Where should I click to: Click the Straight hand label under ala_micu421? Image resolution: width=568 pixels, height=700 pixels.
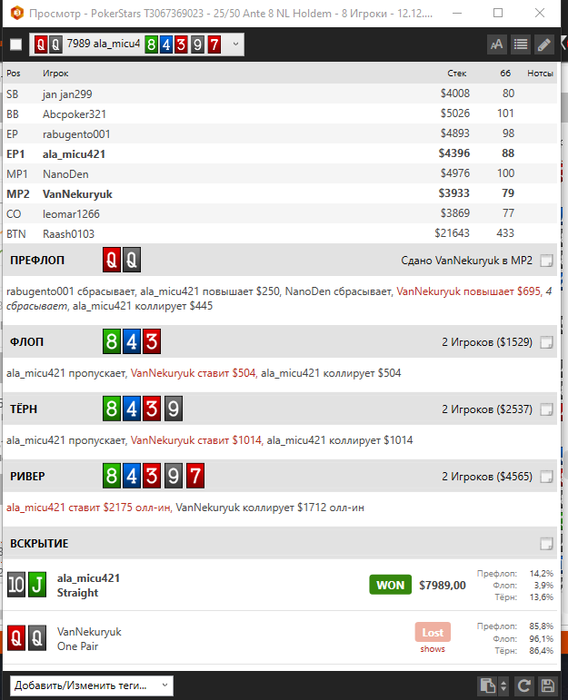(78, 593)
